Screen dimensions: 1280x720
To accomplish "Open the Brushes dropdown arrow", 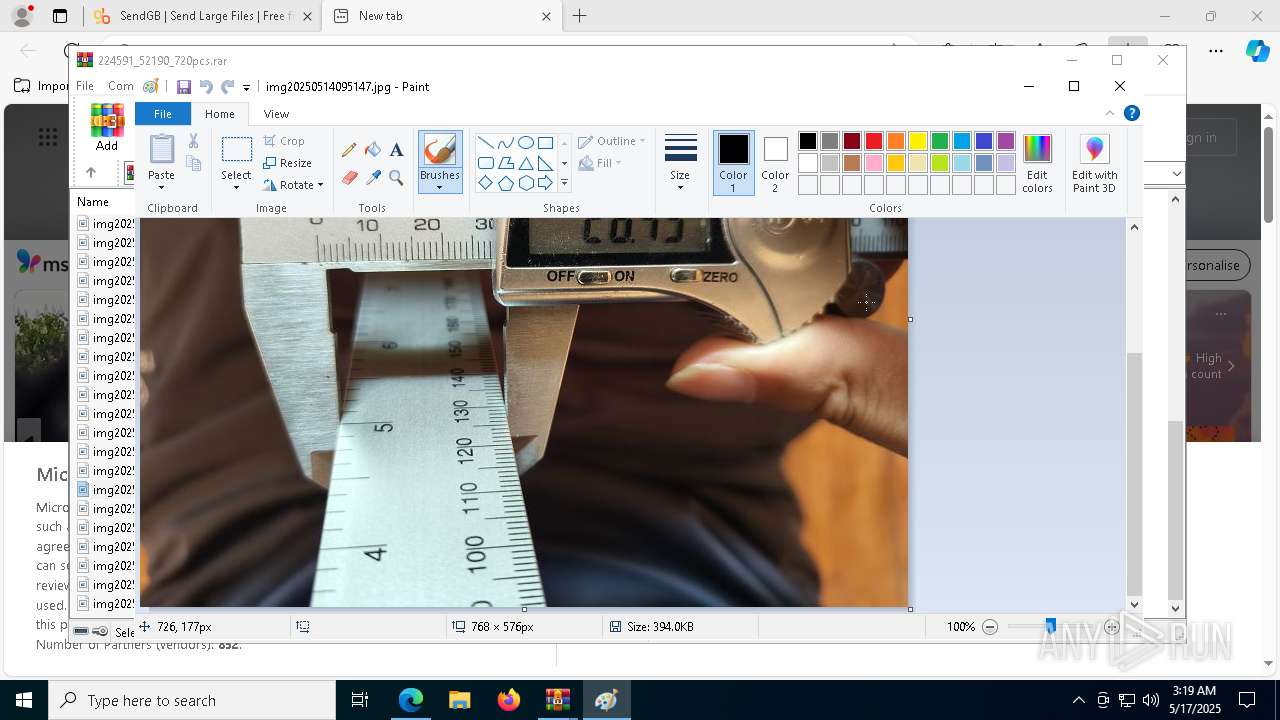I will coord(440,188).
